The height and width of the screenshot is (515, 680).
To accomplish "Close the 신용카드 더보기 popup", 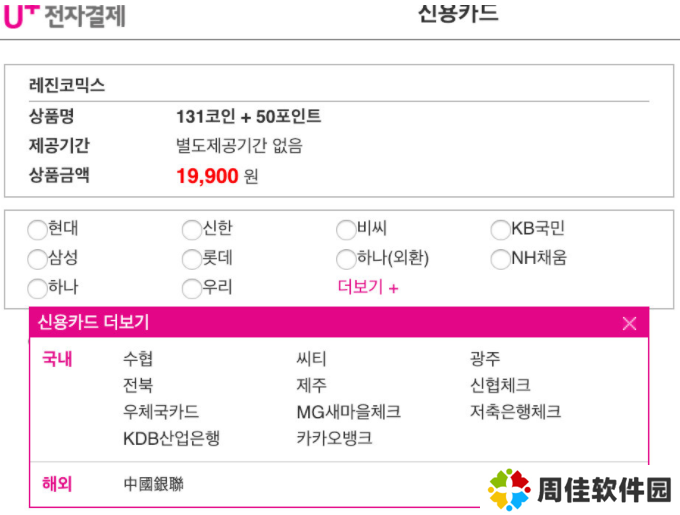I will 629,323.
